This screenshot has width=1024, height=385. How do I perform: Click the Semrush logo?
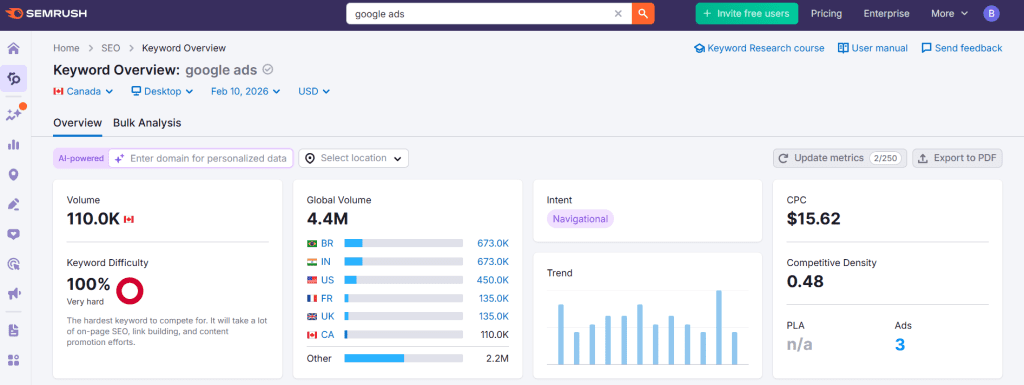click(46, 13)
